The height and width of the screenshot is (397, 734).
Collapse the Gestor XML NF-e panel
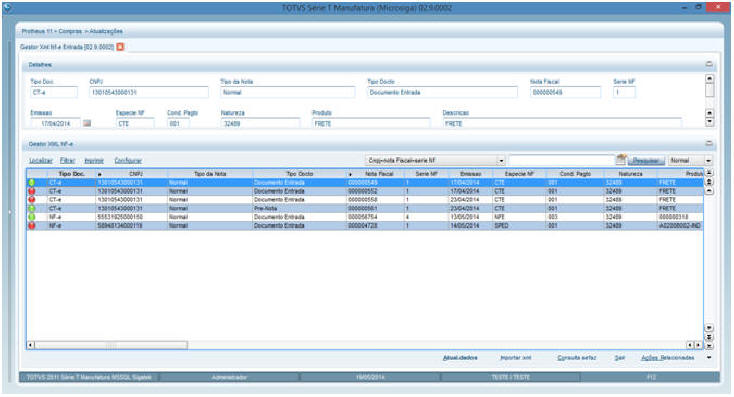(709, 143)
